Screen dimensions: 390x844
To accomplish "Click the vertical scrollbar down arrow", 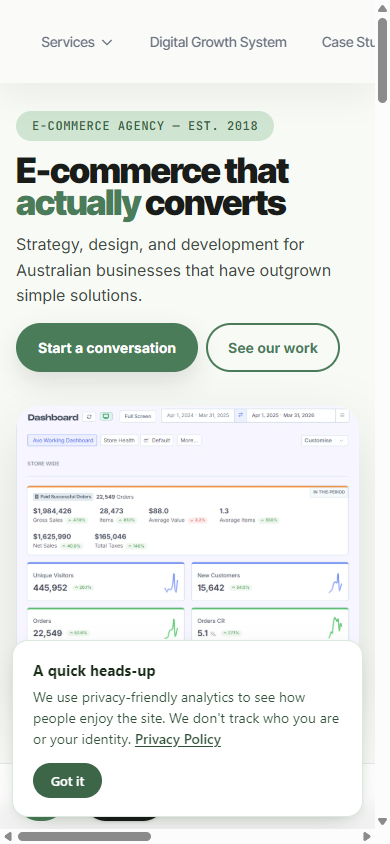I will (382, 822).
